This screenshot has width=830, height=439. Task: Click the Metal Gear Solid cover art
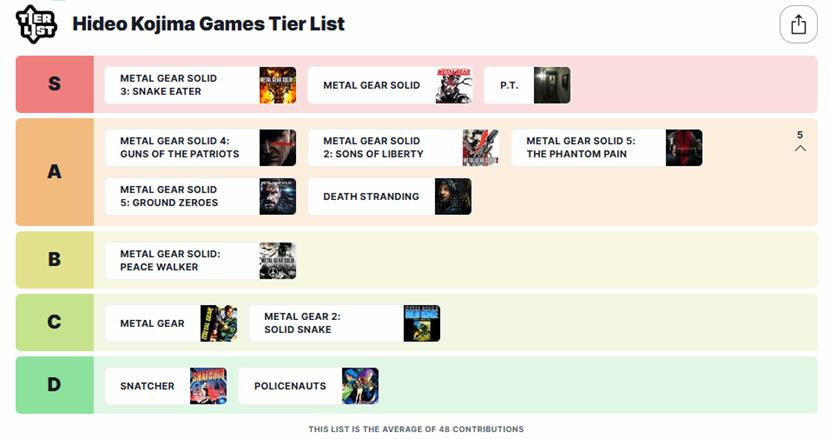454,85
